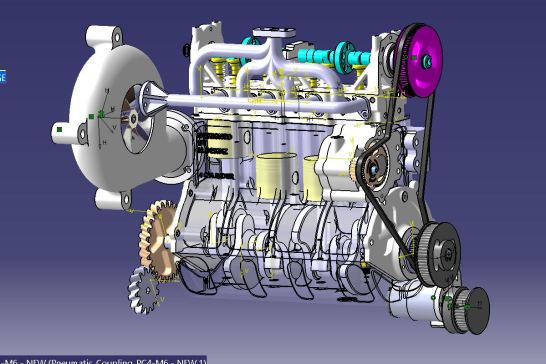This screenshot has height=364, width=546.
Task: Select the oil filler cap on manifold
Action: click(274, 33)
